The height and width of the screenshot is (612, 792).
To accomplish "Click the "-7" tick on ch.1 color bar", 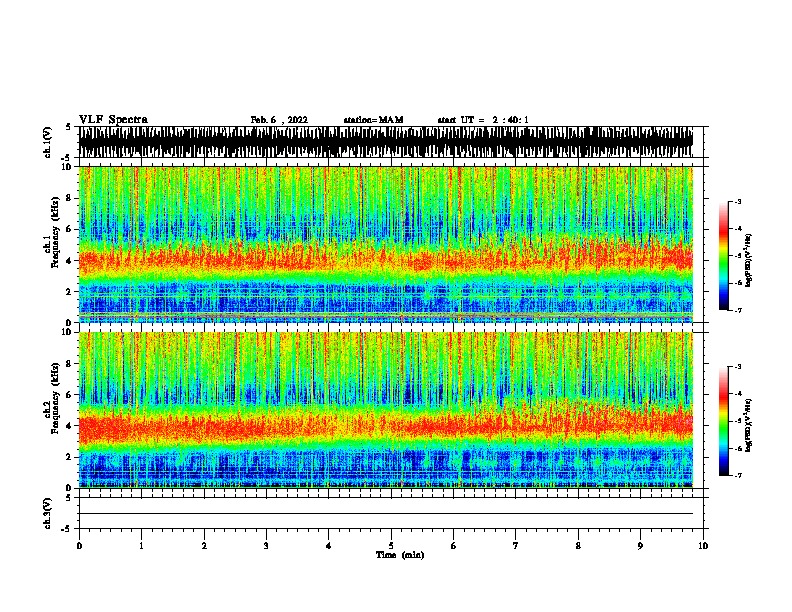I will click(x=738, y=310).
